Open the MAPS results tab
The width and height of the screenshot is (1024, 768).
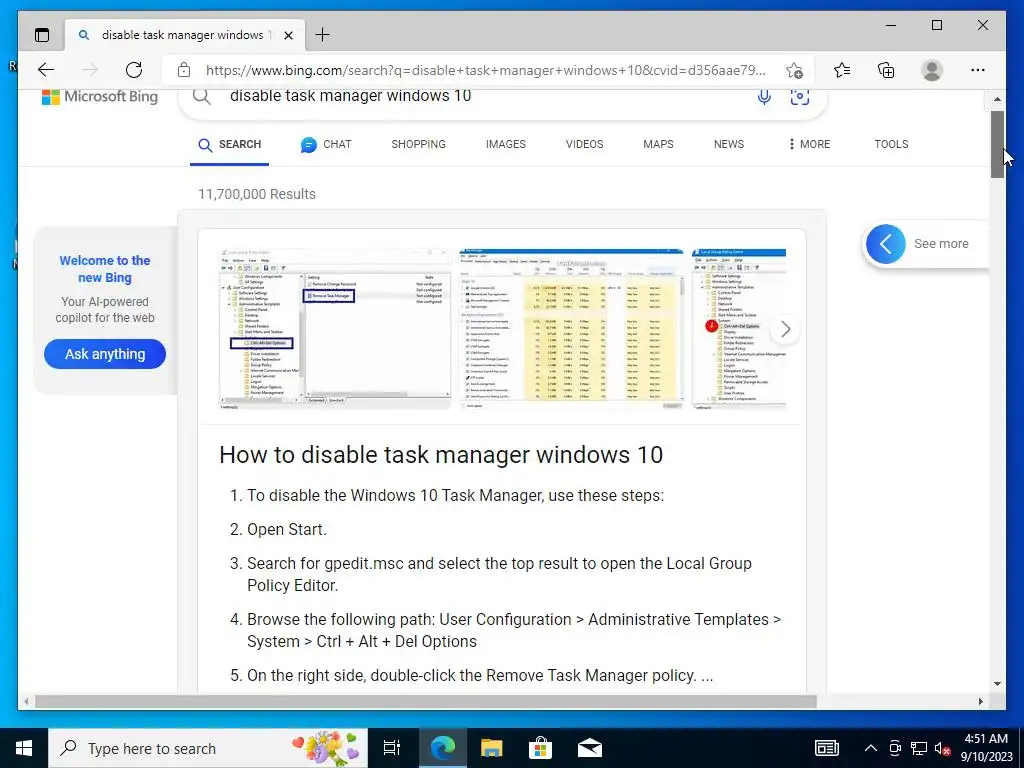click(x=658, y=144)
